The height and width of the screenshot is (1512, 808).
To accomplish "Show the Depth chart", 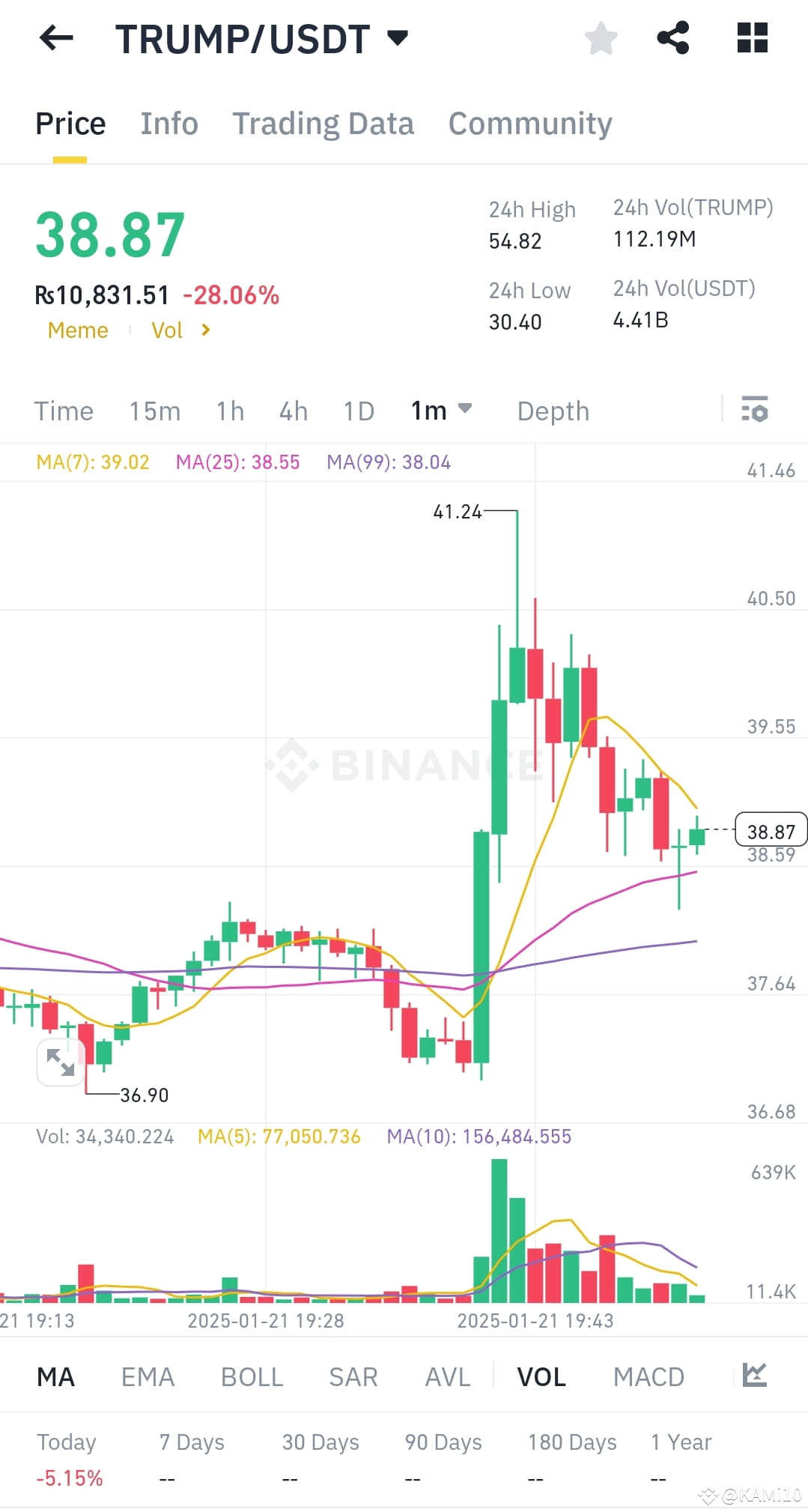I will (x=553, y=411).
